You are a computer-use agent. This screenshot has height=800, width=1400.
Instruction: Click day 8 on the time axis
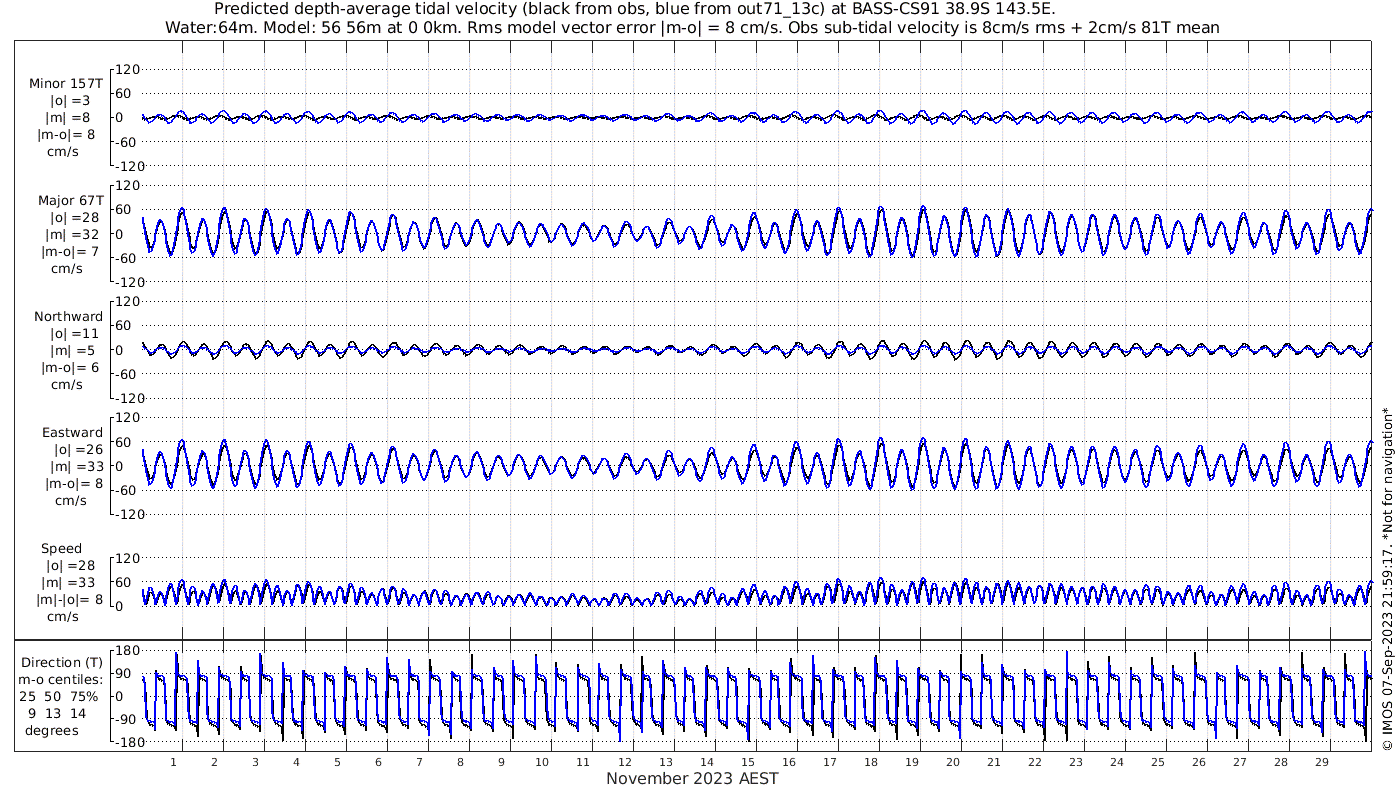click(461, 761)
